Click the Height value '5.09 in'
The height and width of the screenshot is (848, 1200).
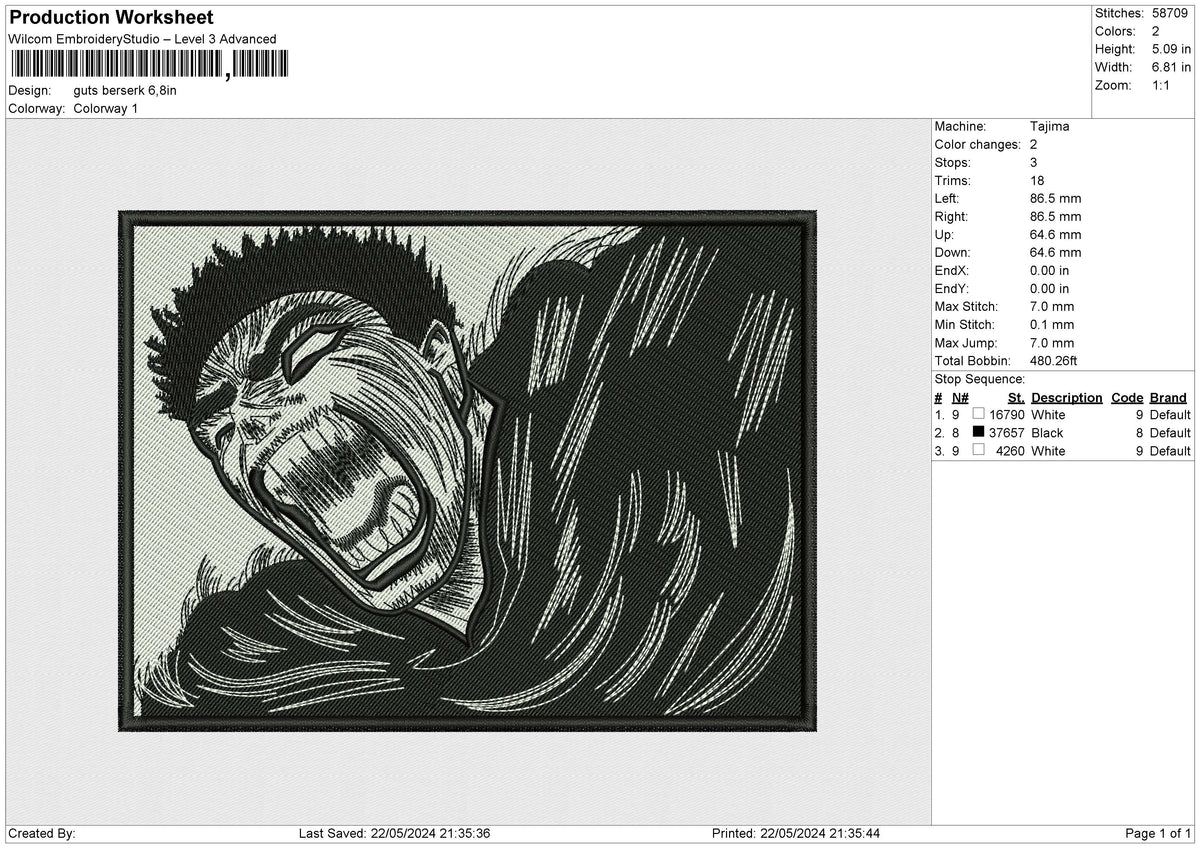[x=1171, y=49]
